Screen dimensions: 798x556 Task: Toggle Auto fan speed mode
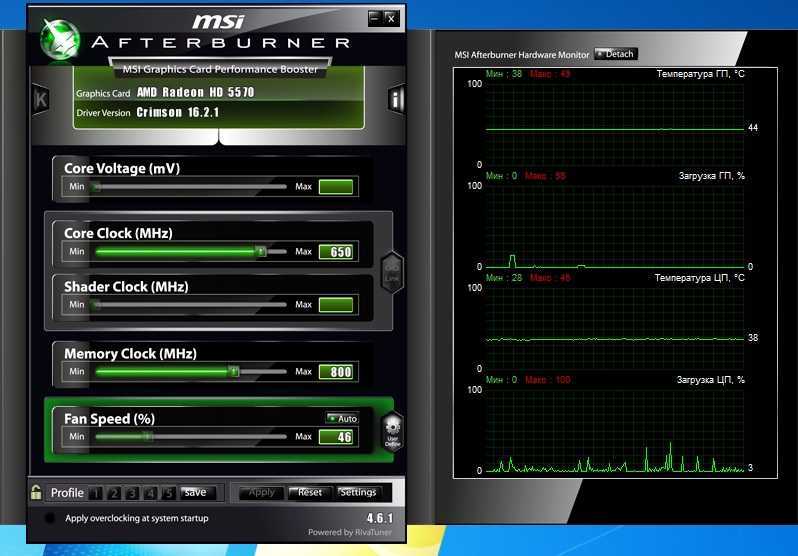[343, 418]
